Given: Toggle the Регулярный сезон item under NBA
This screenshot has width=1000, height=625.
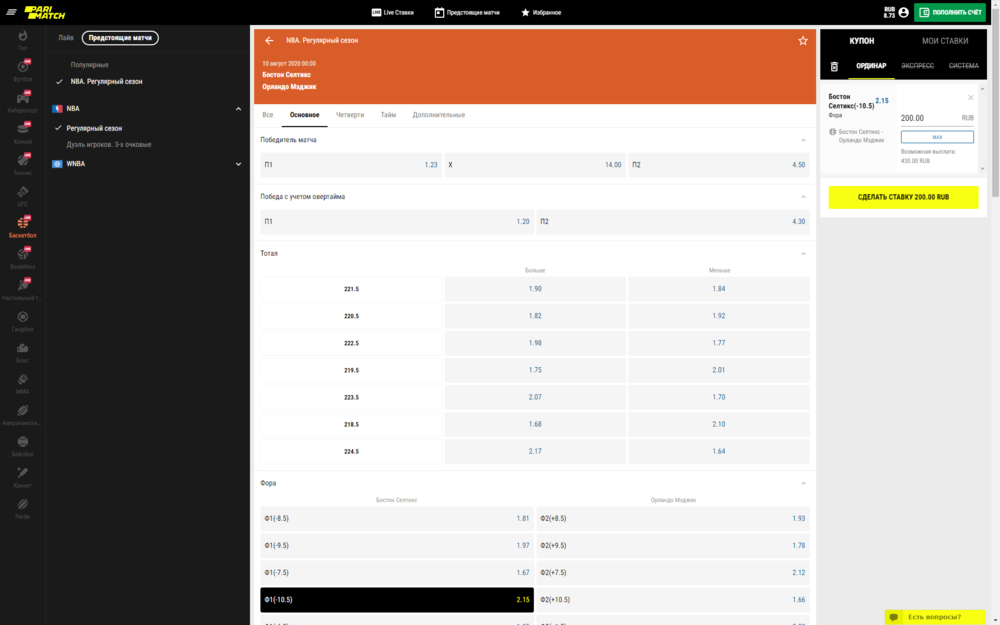Looking at the screenshot, I should coord(89,128).
